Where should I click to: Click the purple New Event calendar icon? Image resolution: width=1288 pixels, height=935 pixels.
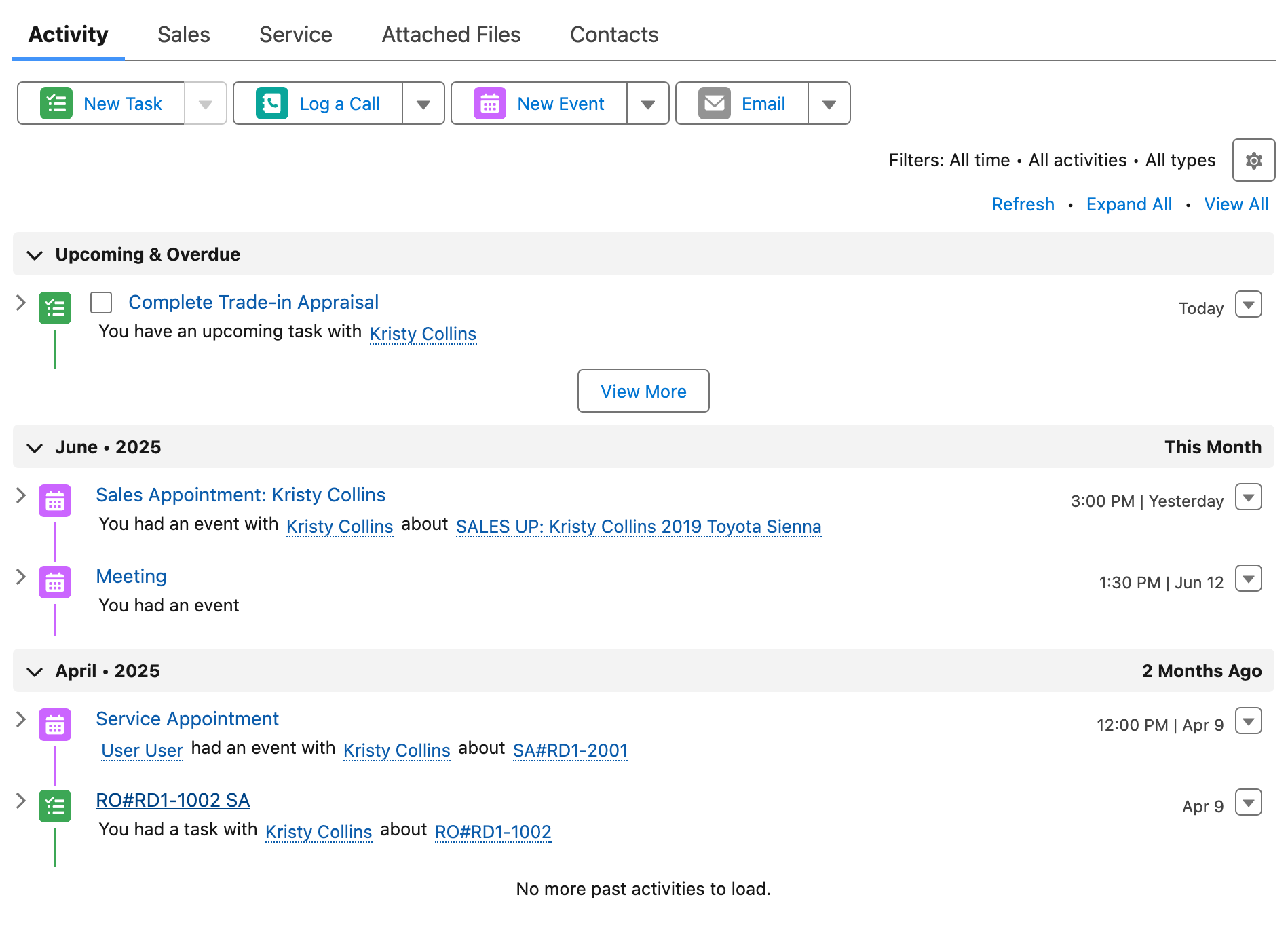coord(489,103)
